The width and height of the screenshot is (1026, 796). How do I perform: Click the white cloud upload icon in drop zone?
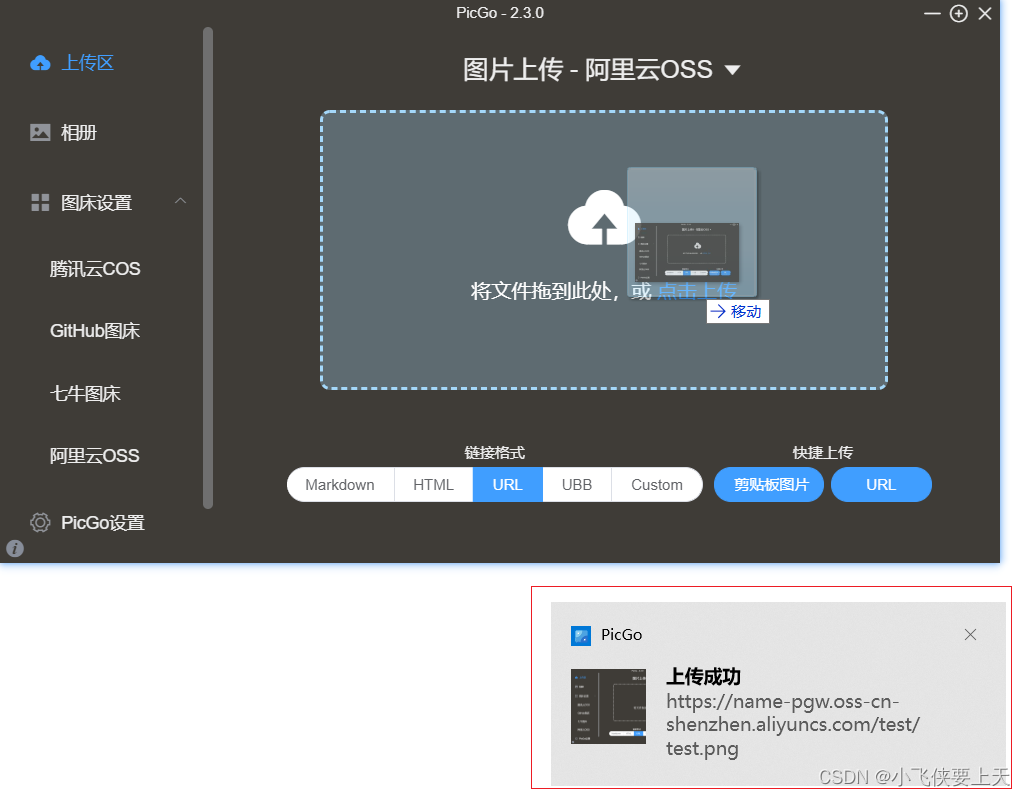click(602, 218)
